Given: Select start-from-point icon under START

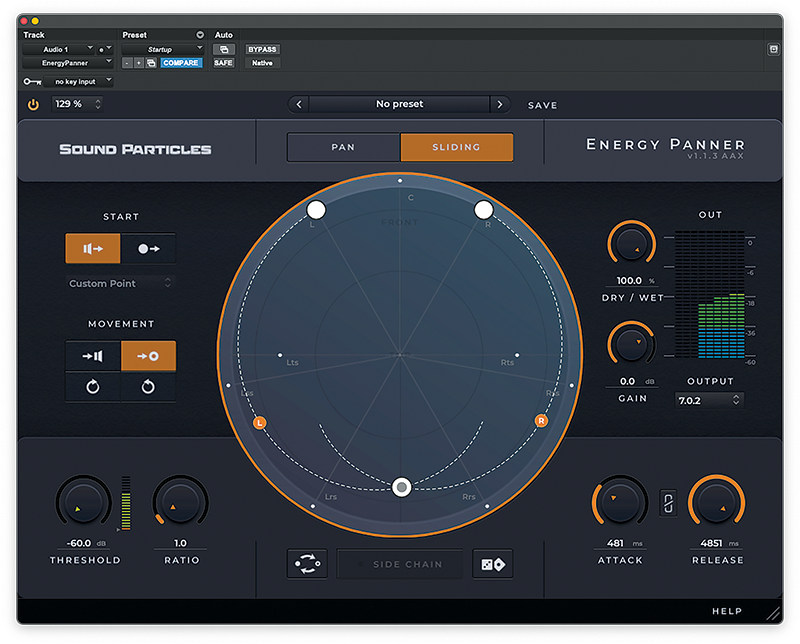Looking at the screenshot, I should tap(148, 249).
